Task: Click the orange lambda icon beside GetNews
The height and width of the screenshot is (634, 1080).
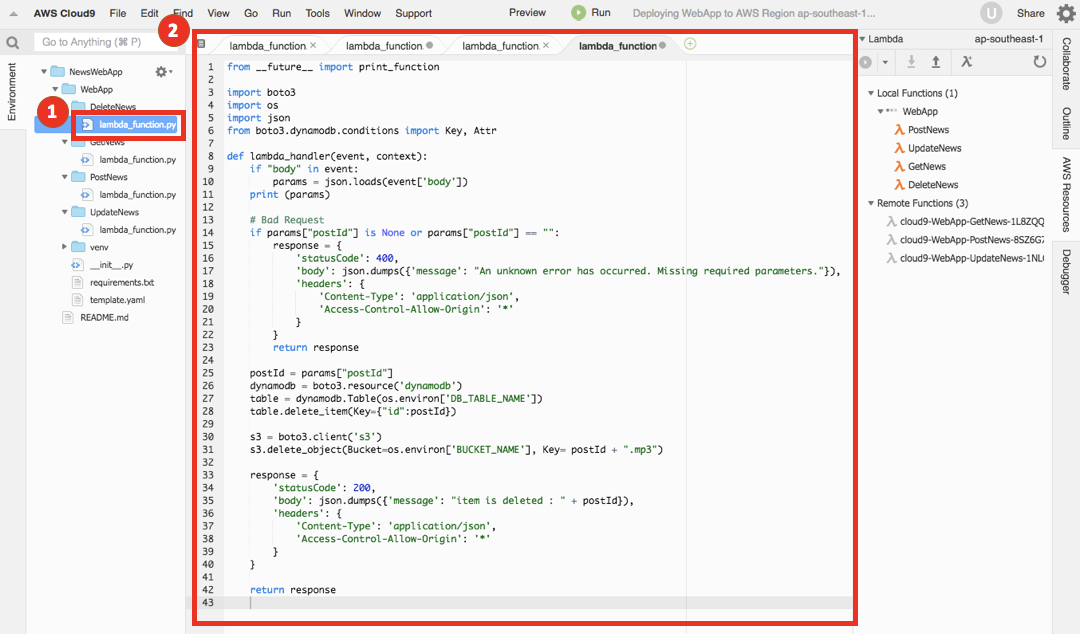Action: click(900, 166)
